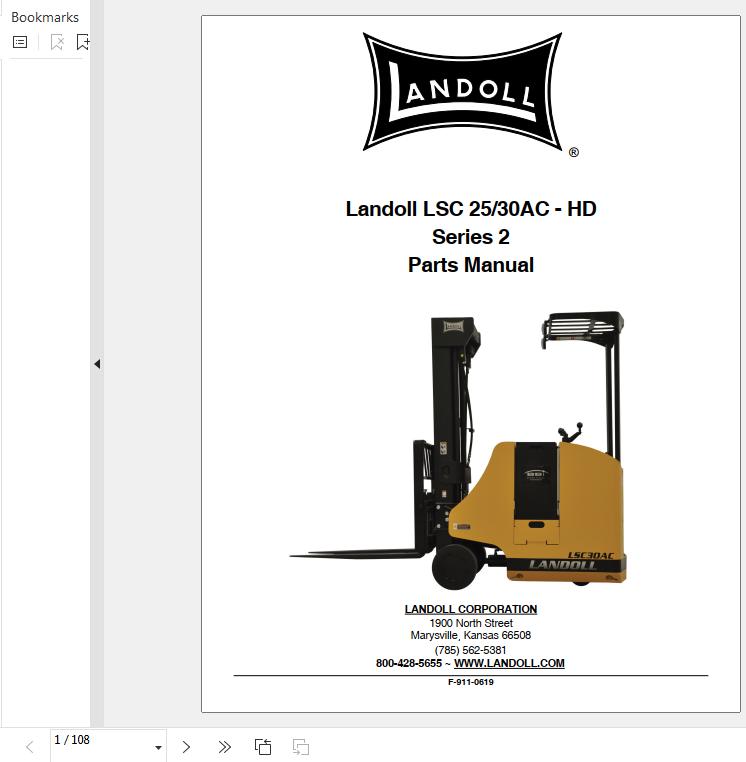The image size is (746, 762).
Task: Click the yellow forklift picture
Action: pyautogui.click(x=458, y=450)
